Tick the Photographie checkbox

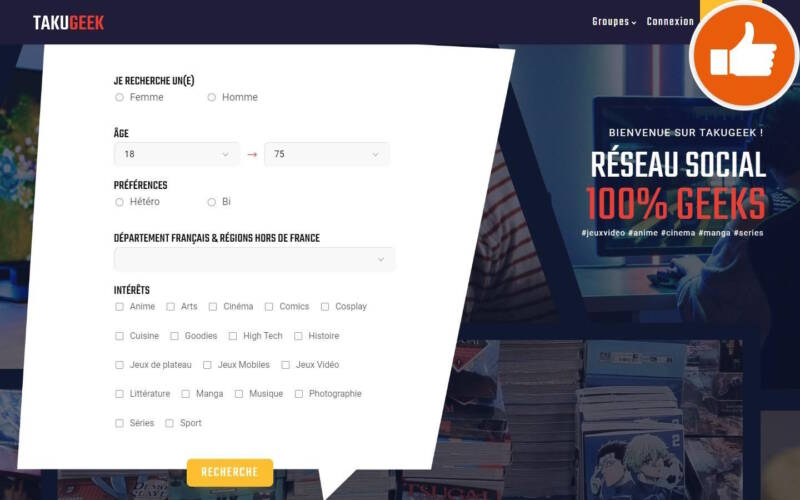tap(299, 394)
